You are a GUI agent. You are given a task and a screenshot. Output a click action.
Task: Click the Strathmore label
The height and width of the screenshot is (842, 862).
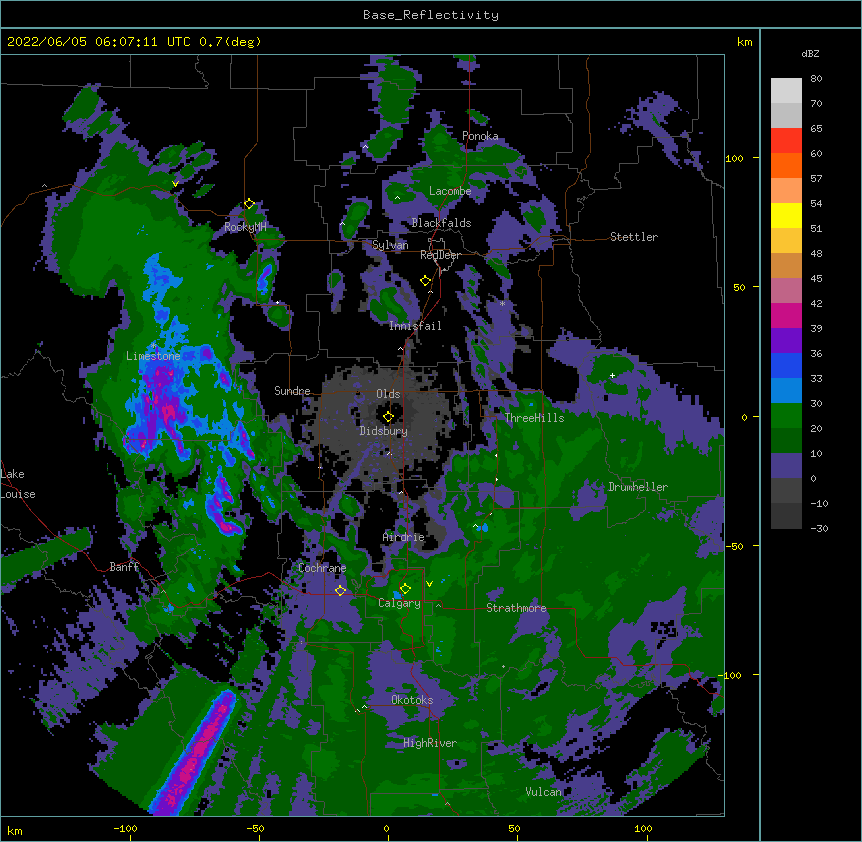(x=516, y=608)
